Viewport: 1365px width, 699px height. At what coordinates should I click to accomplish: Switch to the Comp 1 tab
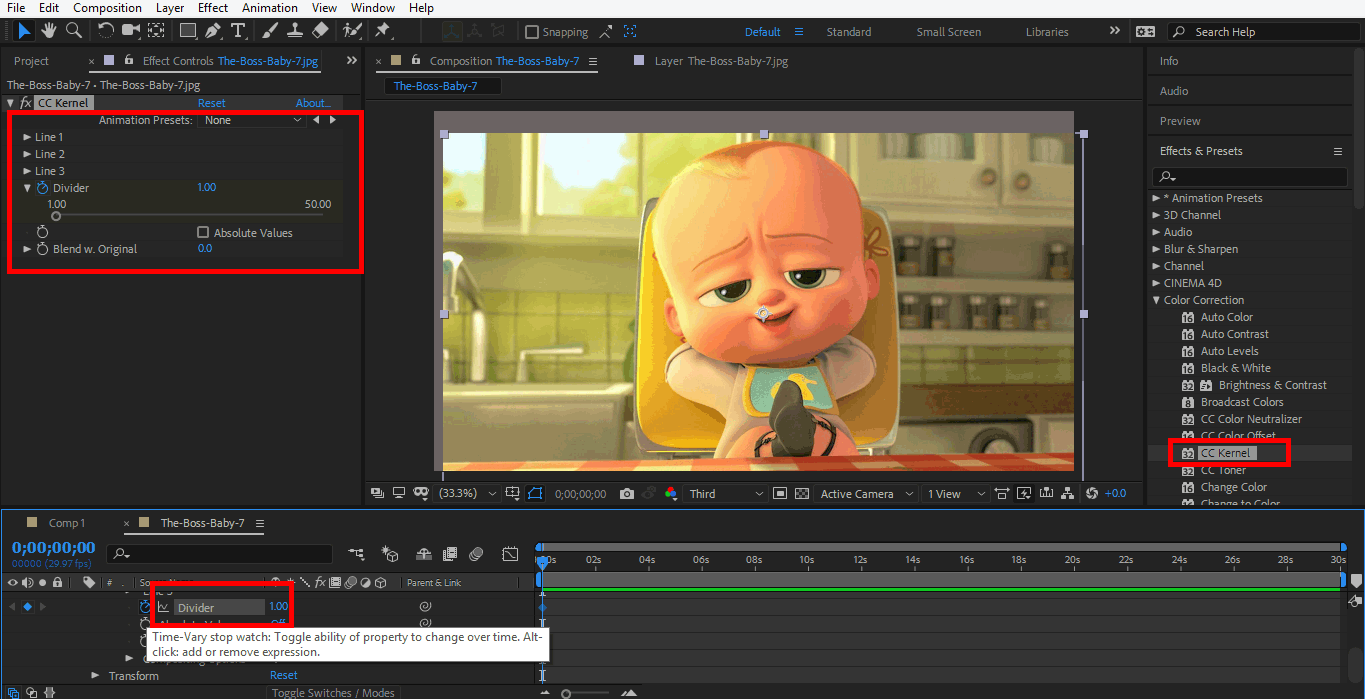[x=68, y=522]
